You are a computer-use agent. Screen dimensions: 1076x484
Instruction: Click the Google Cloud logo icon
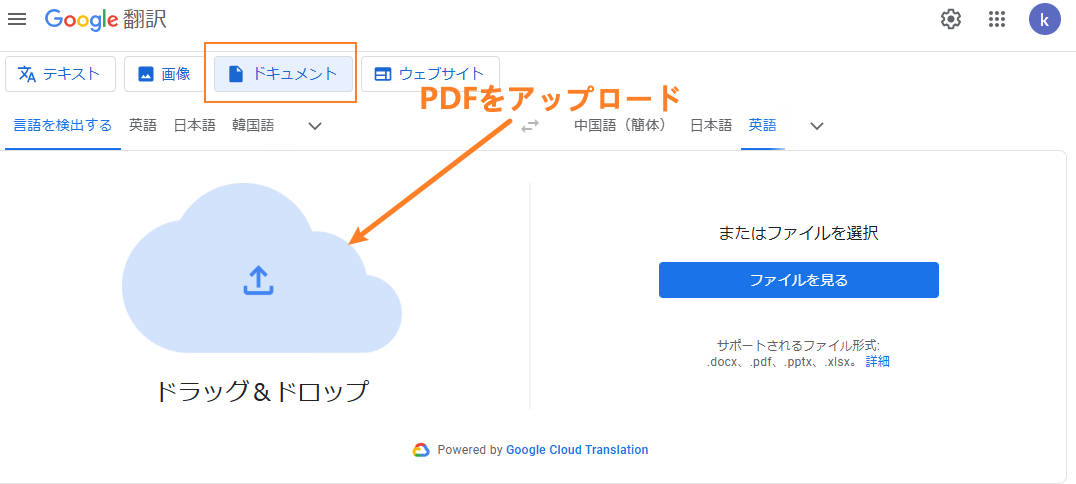[x=421, y=450]
